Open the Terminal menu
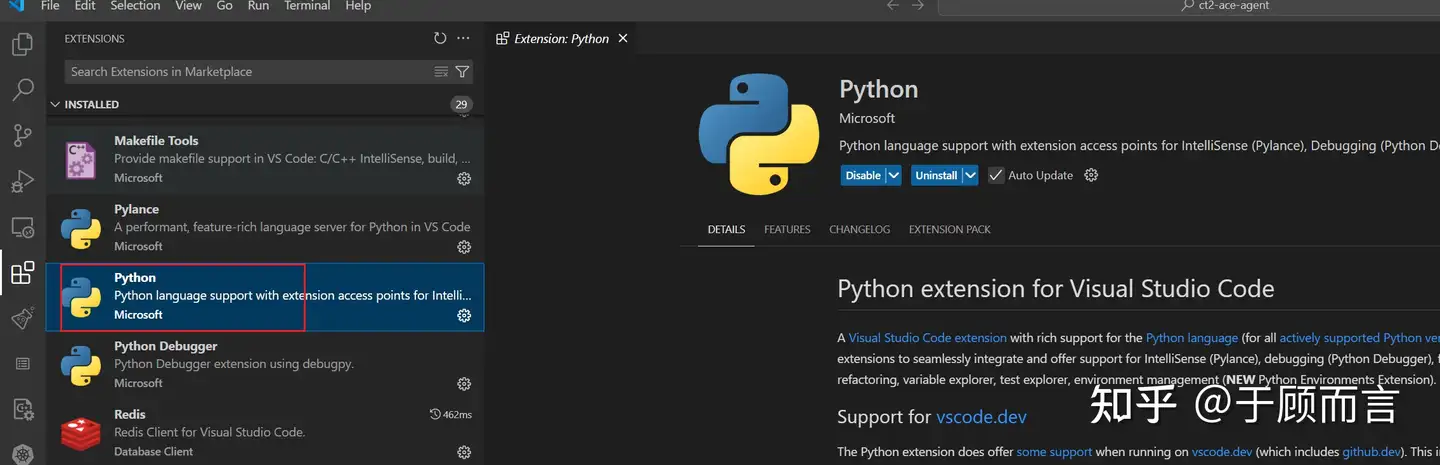Image resolution: width=1440 pixels, height=465 pixels. pyautogui.click(x=309, y=6)
